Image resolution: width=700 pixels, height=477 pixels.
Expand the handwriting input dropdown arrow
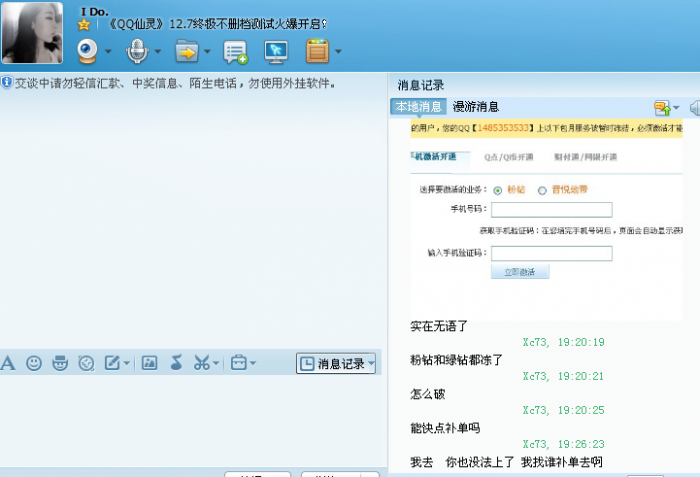click(127, 363)
